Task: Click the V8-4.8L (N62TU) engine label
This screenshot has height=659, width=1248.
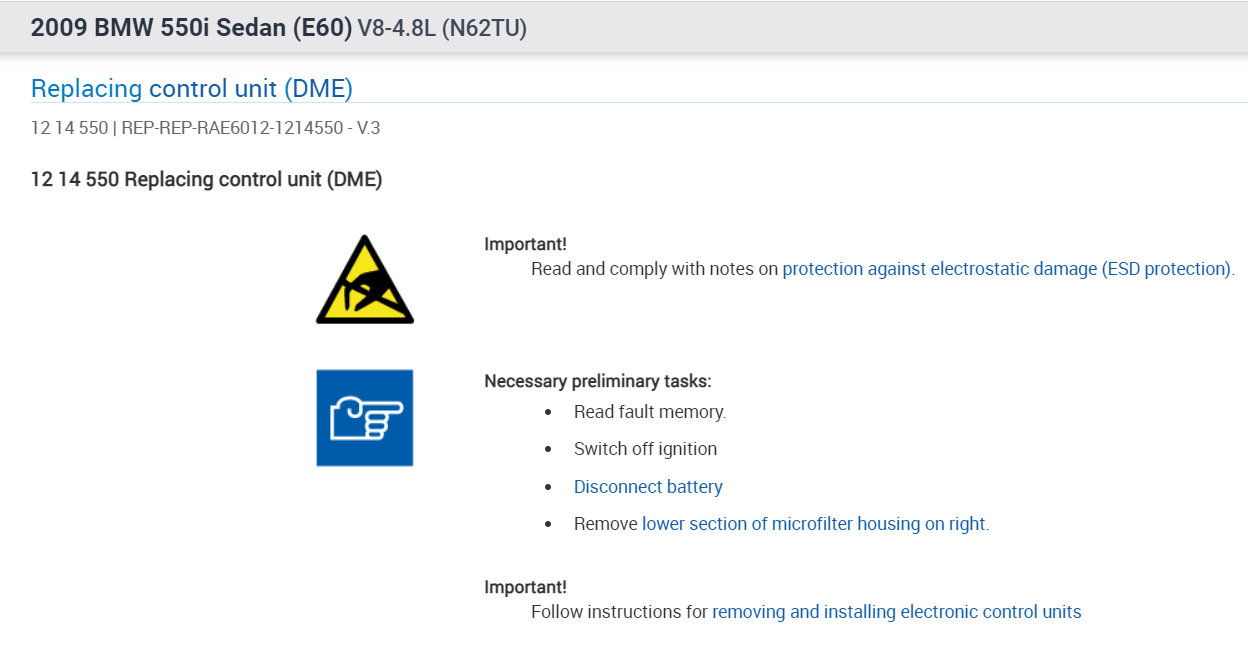Action: coord(442,29)
